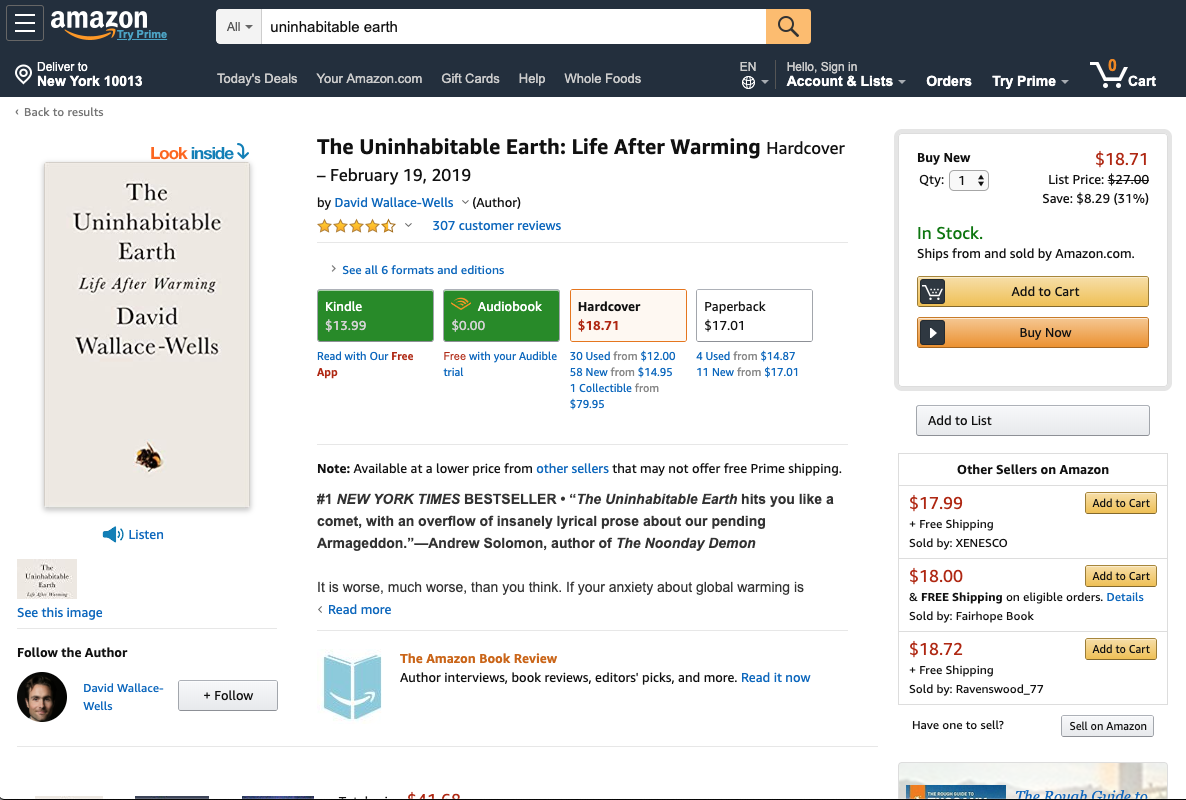Select the Paperback format option

[754, 315]
